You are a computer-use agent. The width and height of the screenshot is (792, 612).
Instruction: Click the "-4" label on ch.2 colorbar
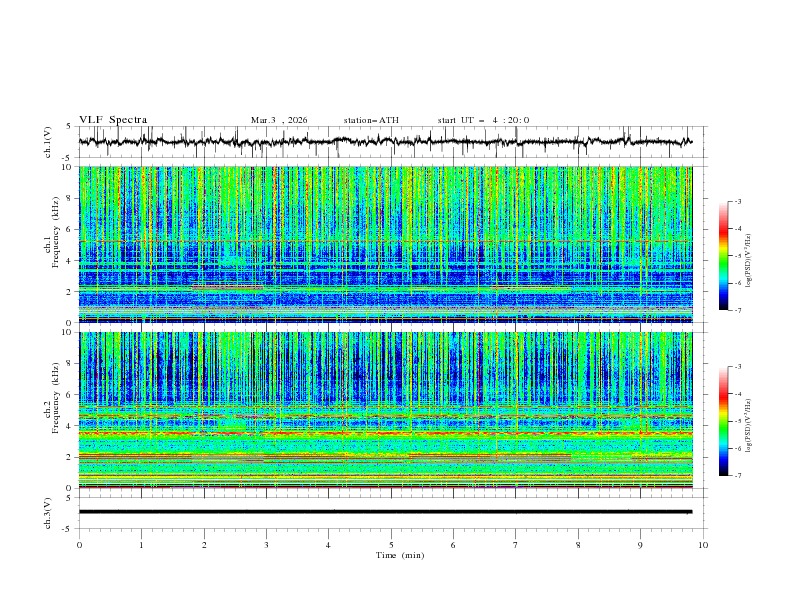coord(738,394)
